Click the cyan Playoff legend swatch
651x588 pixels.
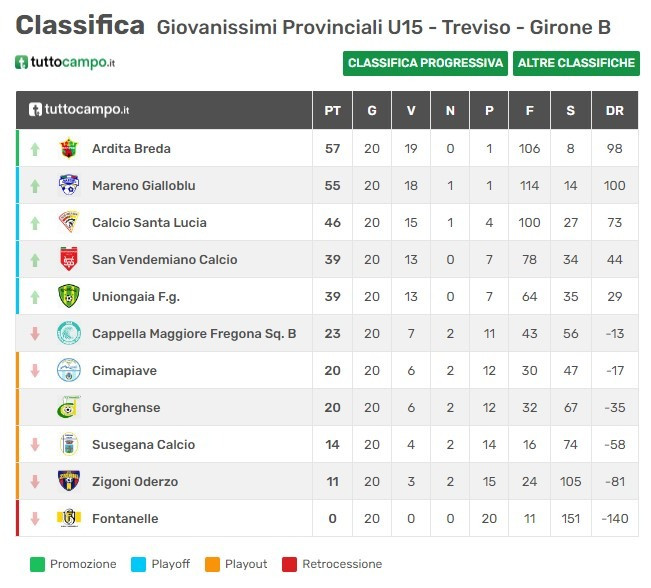138,564
